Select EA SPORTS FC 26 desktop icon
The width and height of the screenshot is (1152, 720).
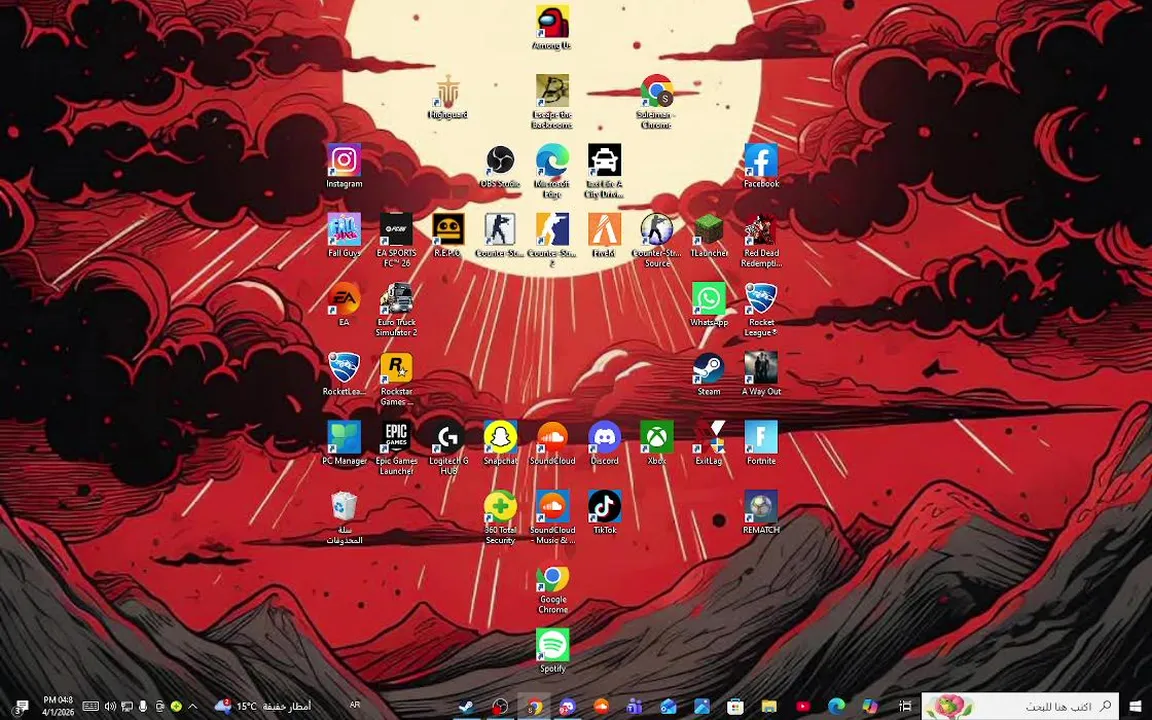(x=396, y=240)
